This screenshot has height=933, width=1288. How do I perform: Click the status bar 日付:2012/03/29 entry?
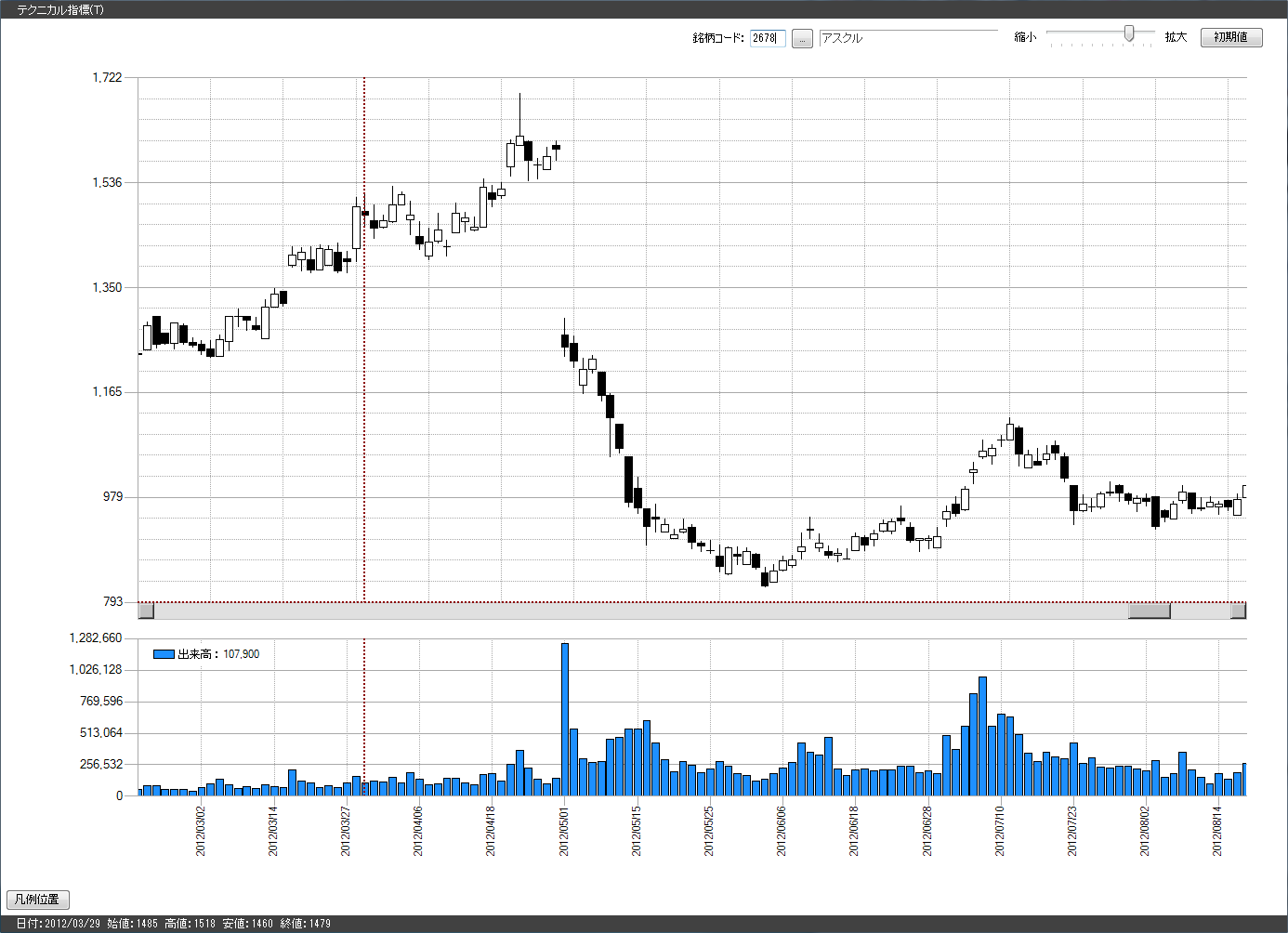point(58,924)
